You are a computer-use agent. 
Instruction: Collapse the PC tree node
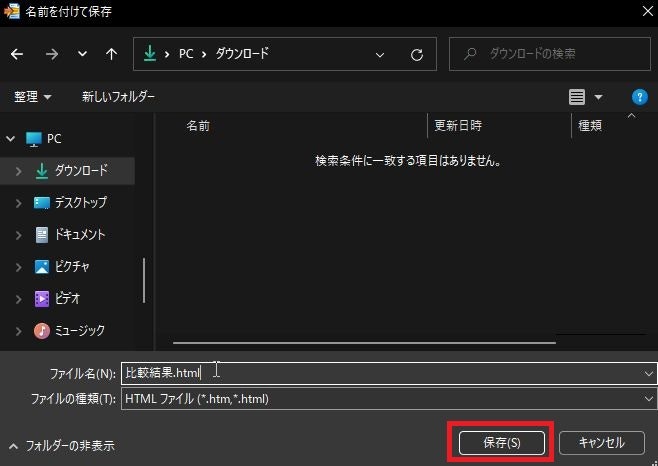tap(10, 139)
